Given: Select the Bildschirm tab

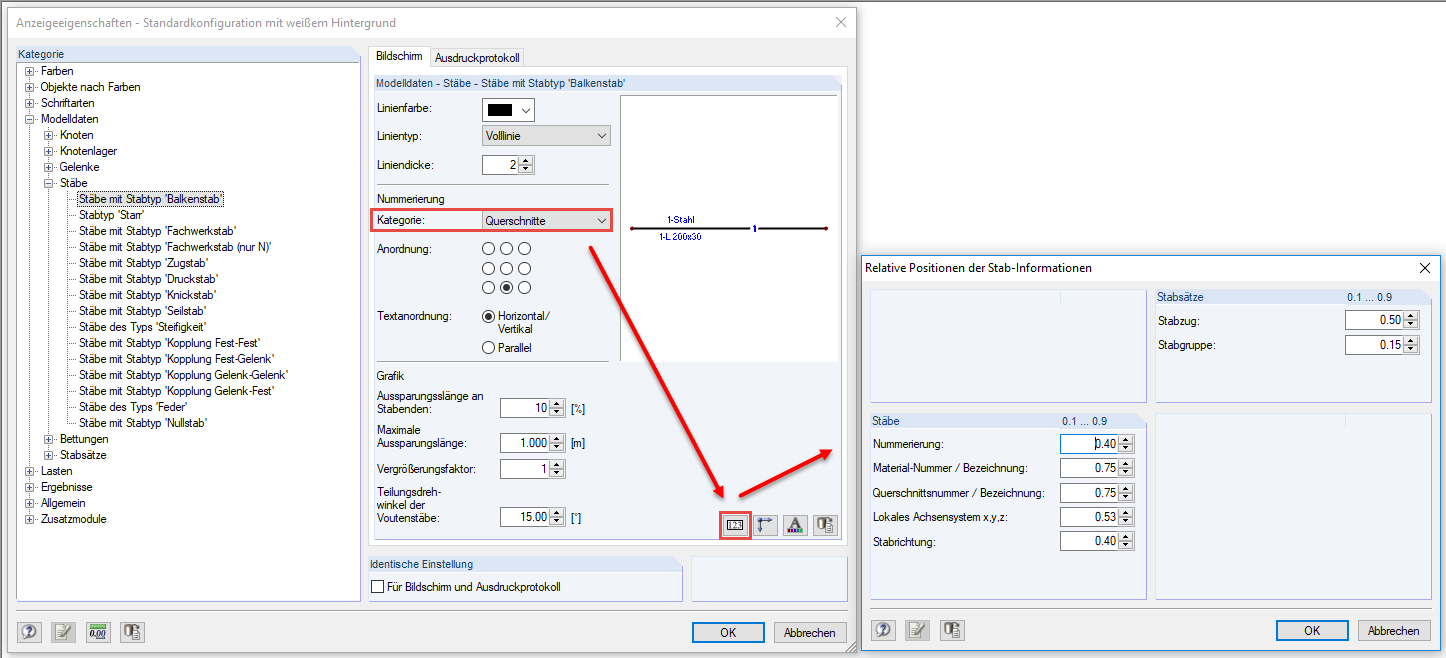Looking at the screenshot, I should tap(399, 57).
